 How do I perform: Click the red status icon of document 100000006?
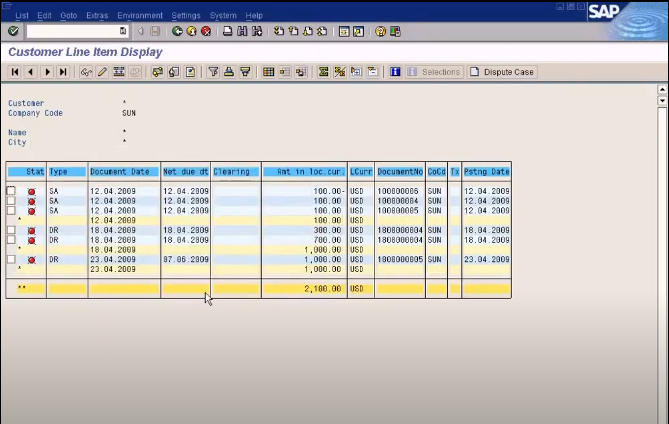(32, 192)
